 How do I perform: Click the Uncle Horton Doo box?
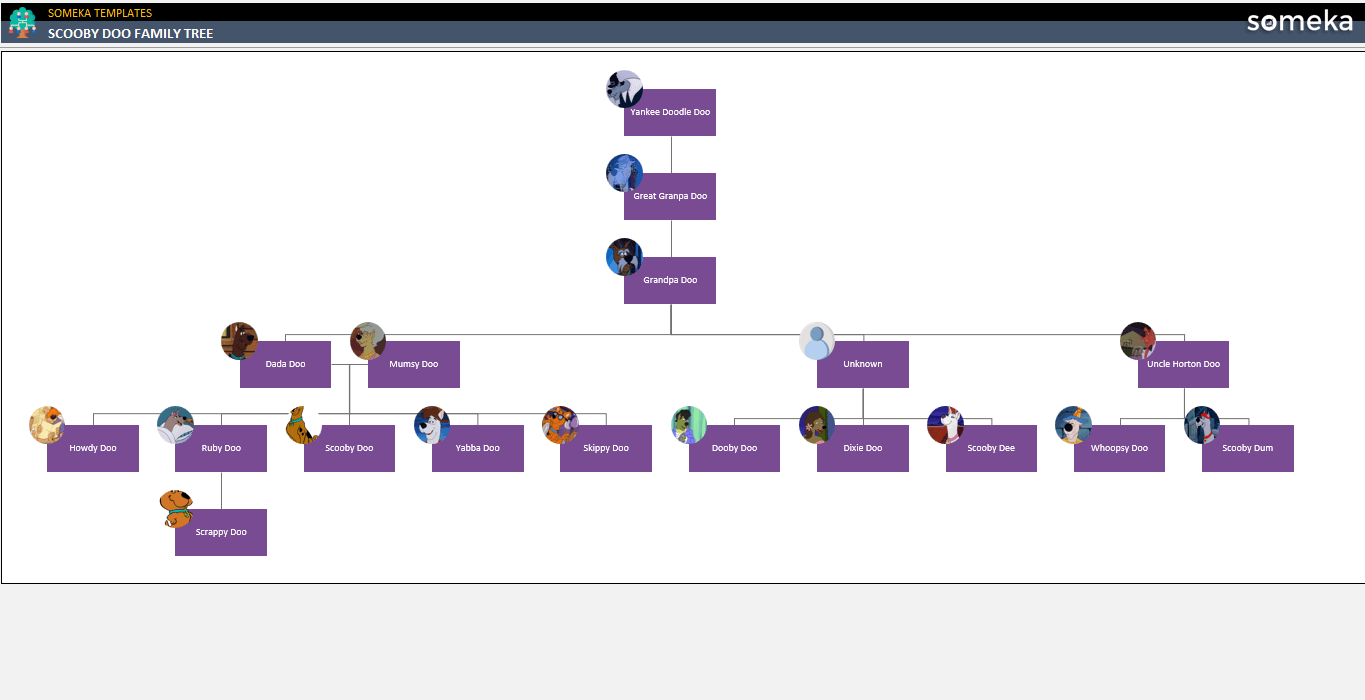[x=1184, y=364]
